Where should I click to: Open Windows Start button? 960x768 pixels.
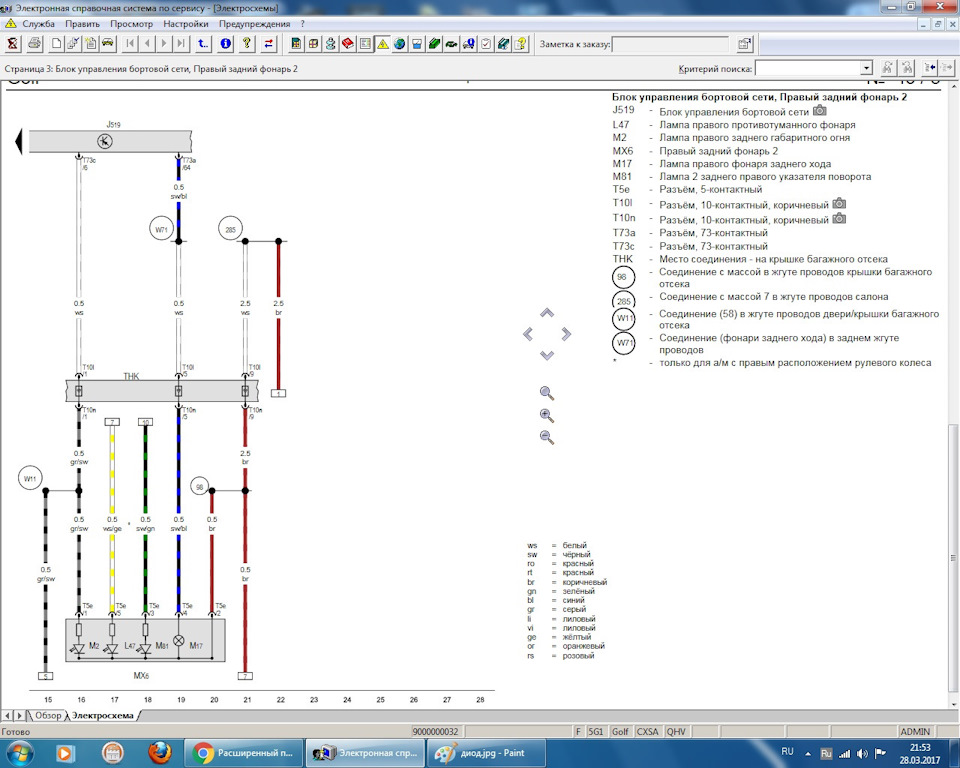click(x=20, y=753)
